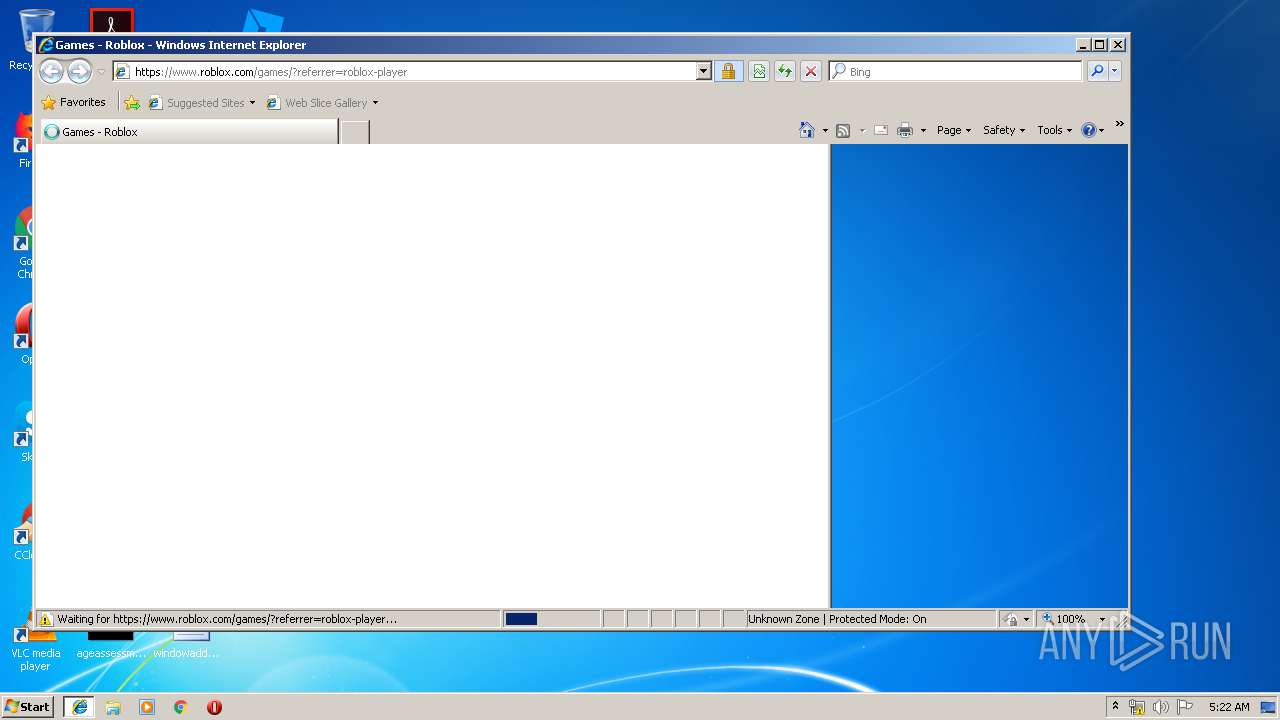Open the Page menu
The image size is (1280, 720).
point(954,130)
